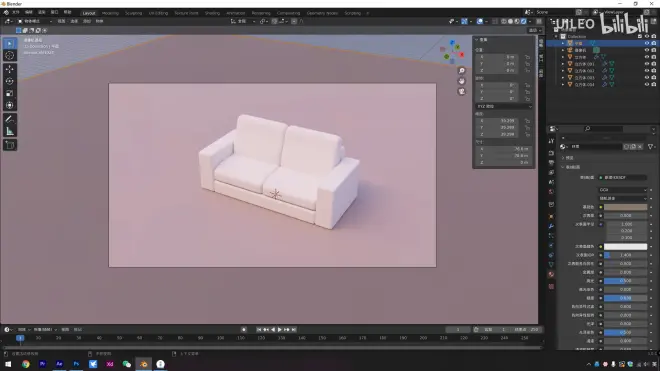The height and width of the screenshot is (371, 660).
Task: Hide the 摄像机 camera object
Action: [x=647, y=50]
